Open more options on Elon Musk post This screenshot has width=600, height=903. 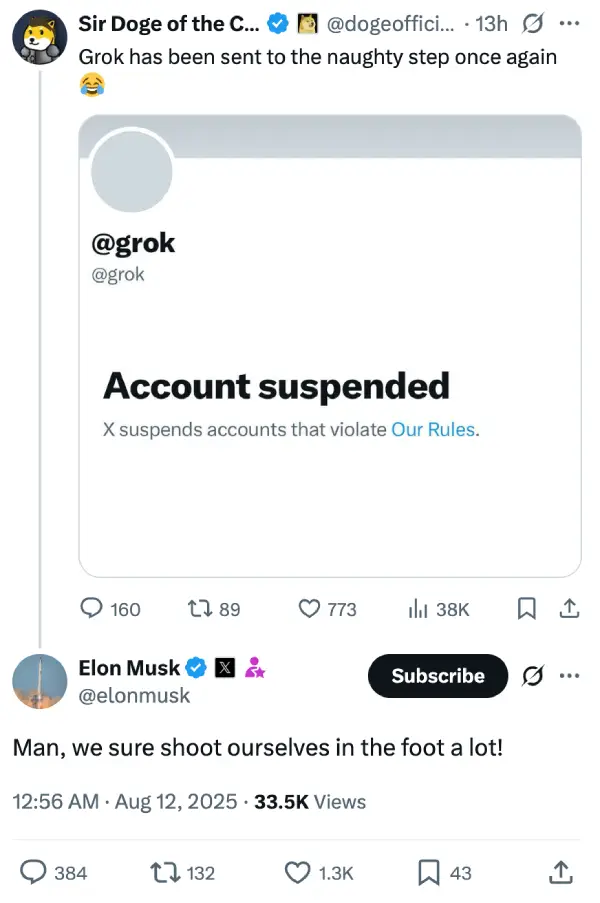point(569,676)
